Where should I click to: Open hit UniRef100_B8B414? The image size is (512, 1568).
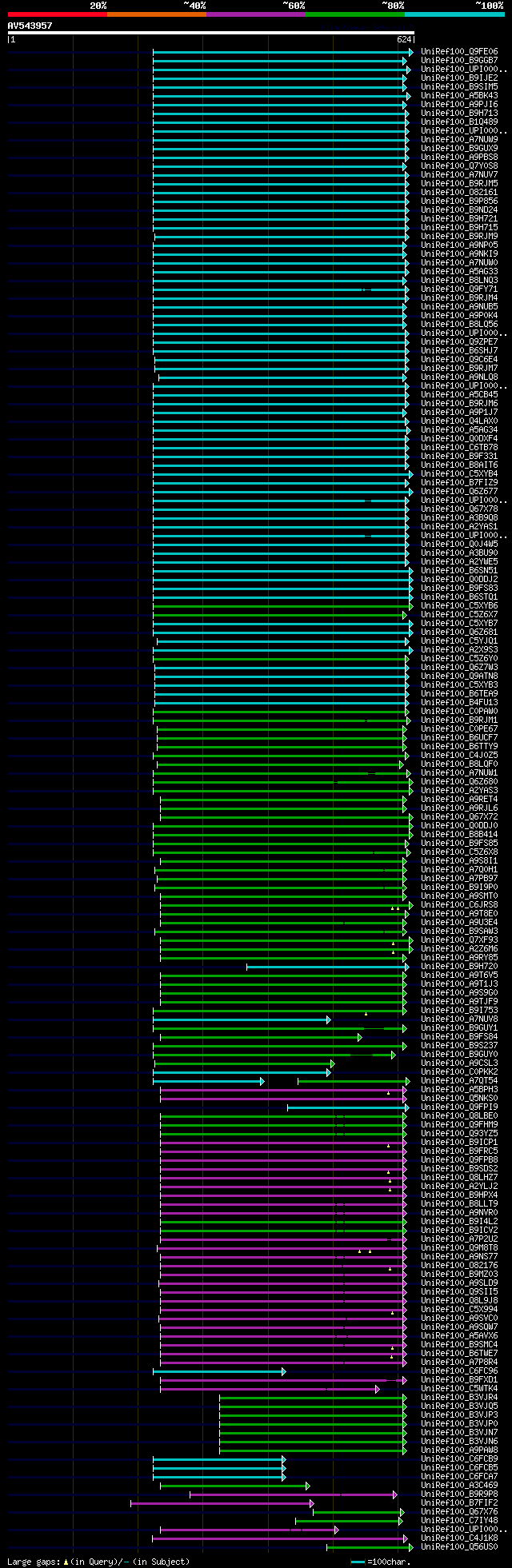coord(459,835)
